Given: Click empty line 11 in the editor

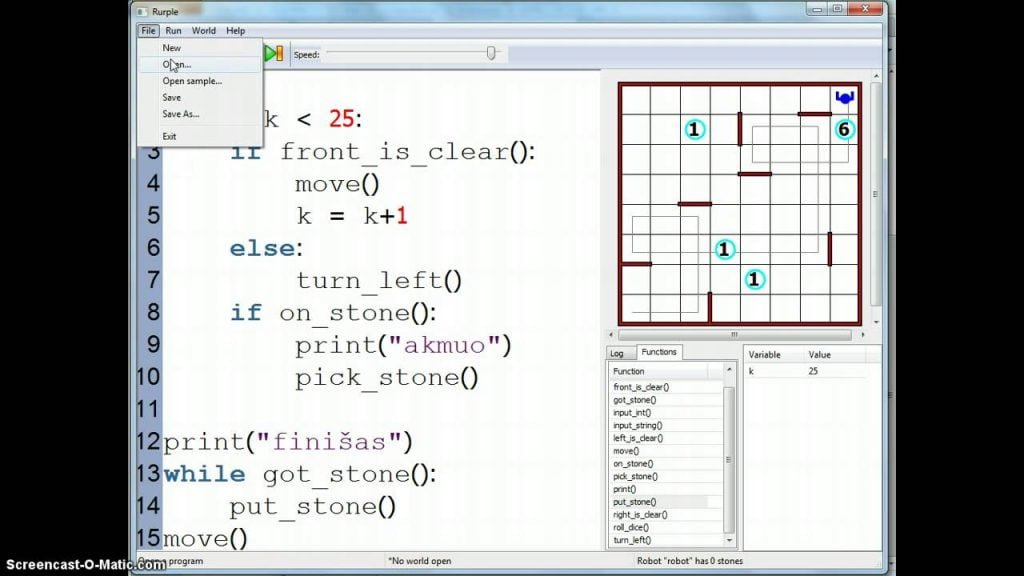Looking at the screenshot, I should click(x=379, y=409).
